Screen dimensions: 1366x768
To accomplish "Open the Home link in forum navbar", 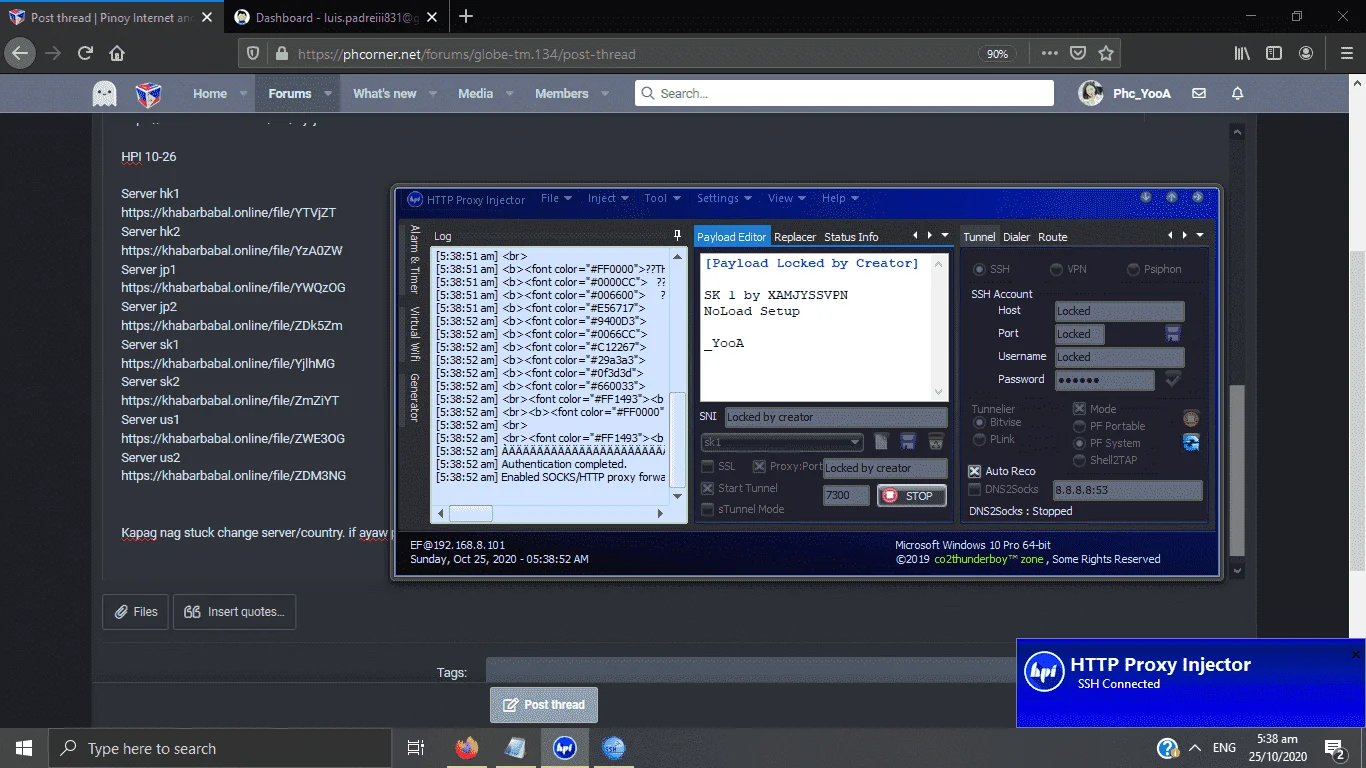I will (210, 94).
